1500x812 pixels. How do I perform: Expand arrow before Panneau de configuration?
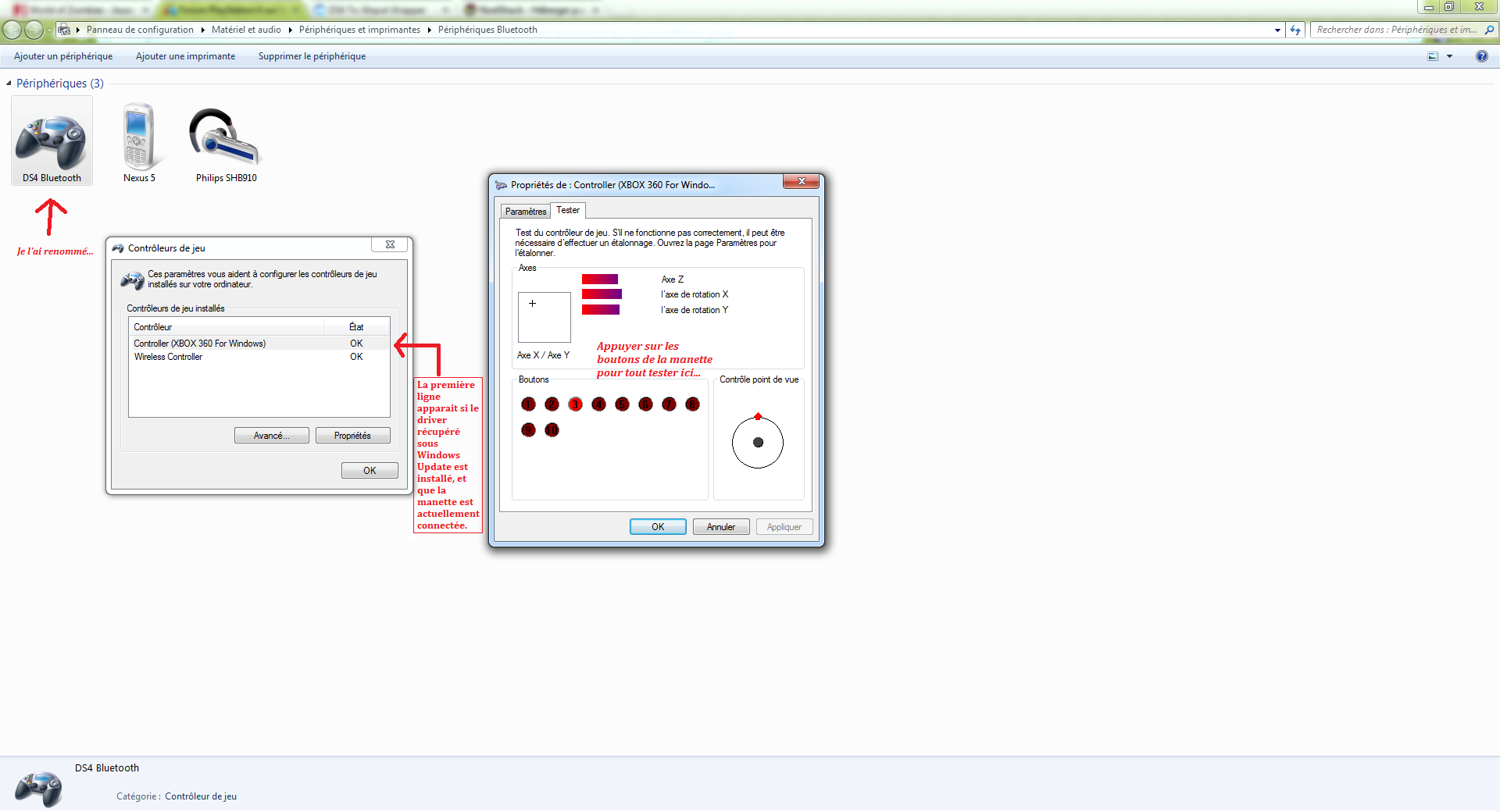tap(78, 30)
